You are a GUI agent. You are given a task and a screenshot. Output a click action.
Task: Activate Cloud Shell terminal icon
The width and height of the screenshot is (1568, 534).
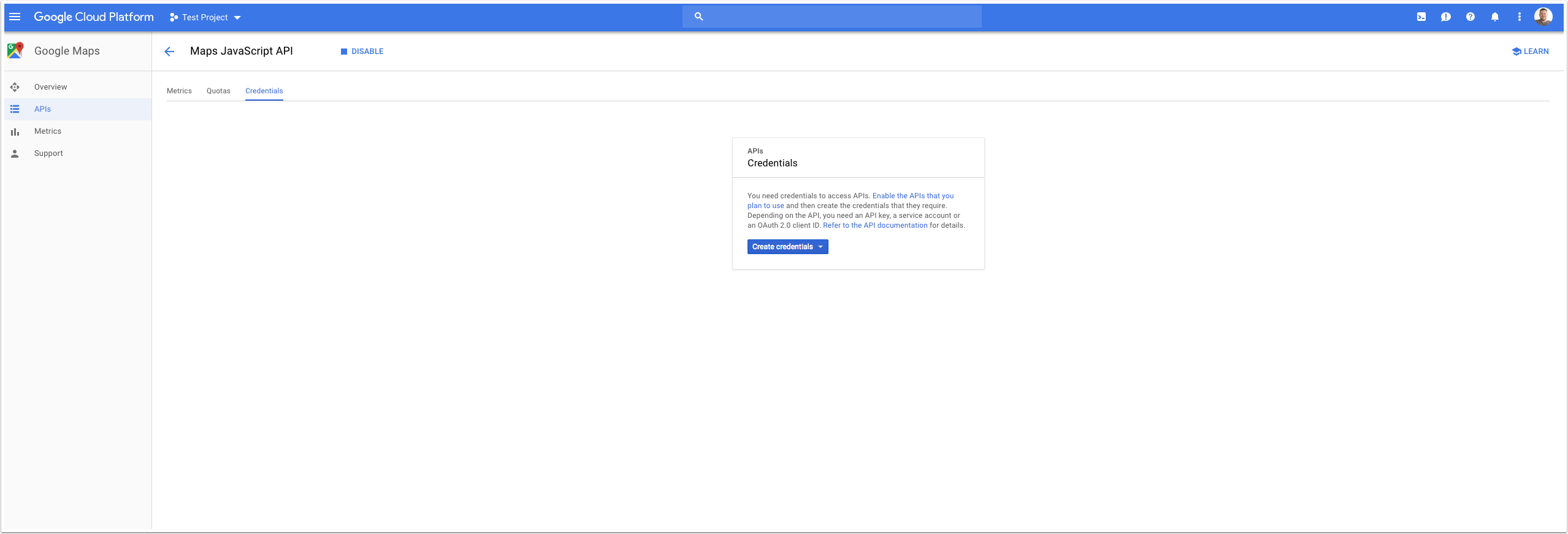(x=1421, y=17)
